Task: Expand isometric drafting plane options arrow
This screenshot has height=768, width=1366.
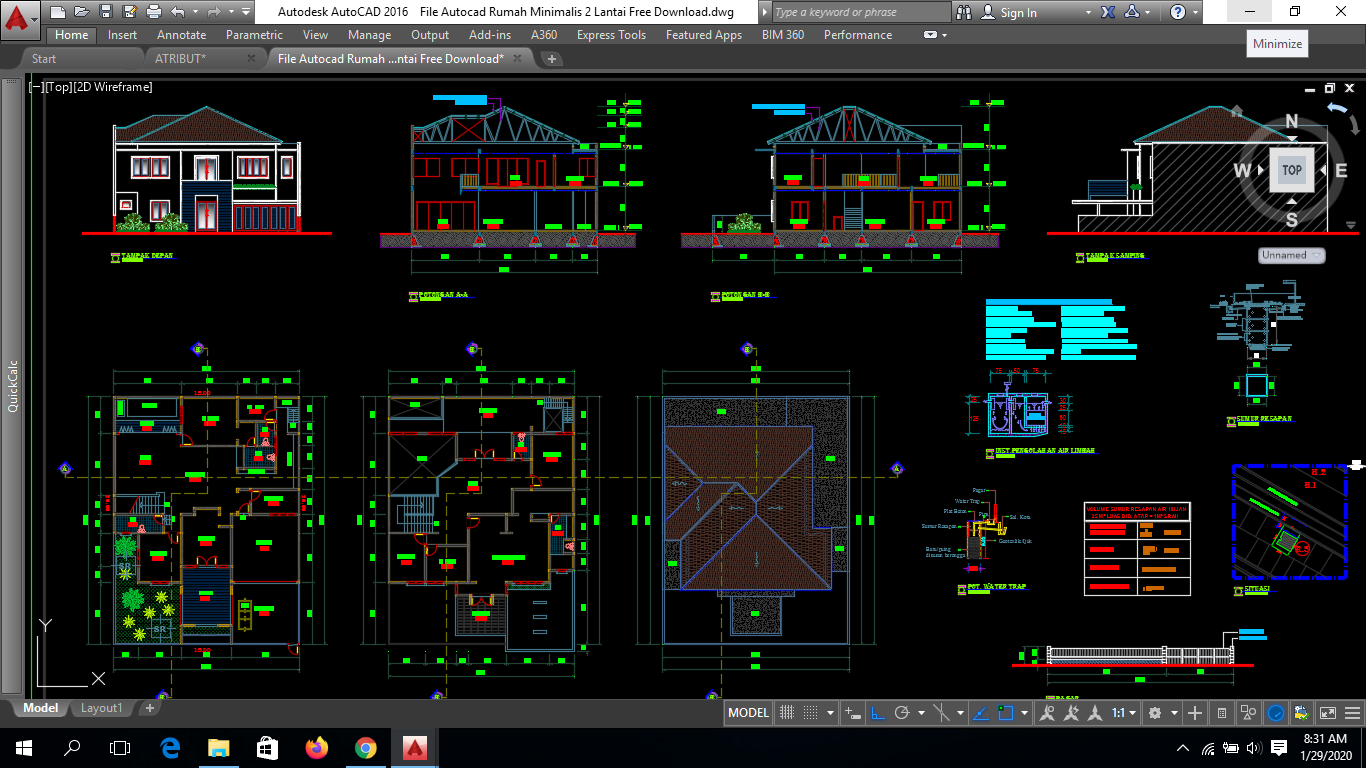Action: (960, 713)
